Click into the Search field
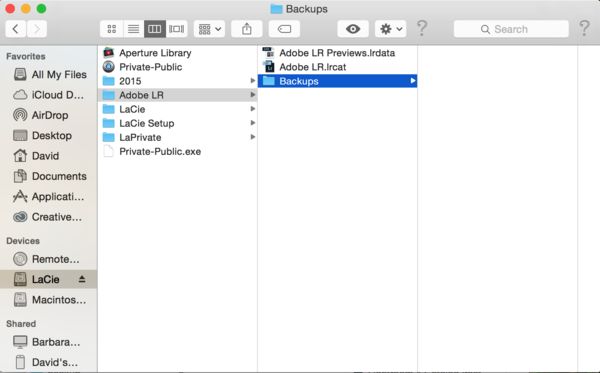The height and width of the screenshot is (373, 600). 511,29
